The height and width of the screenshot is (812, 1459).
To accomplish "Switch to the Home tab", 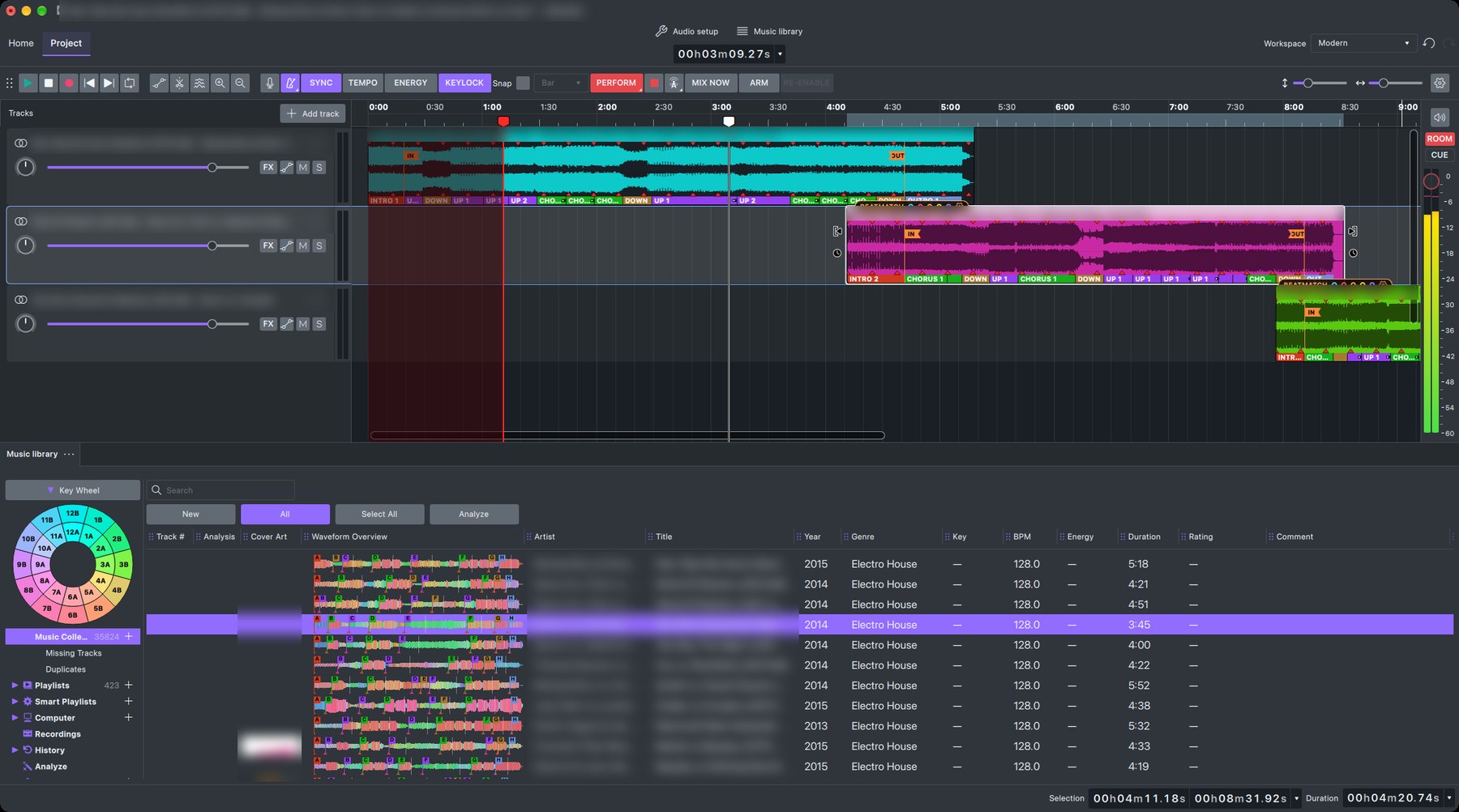I will [x=21, y=43].
